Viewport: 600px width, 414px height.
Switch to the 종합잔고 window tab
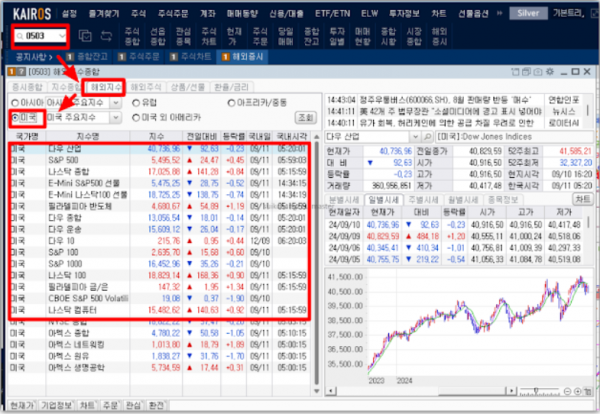tap(87, 57)
